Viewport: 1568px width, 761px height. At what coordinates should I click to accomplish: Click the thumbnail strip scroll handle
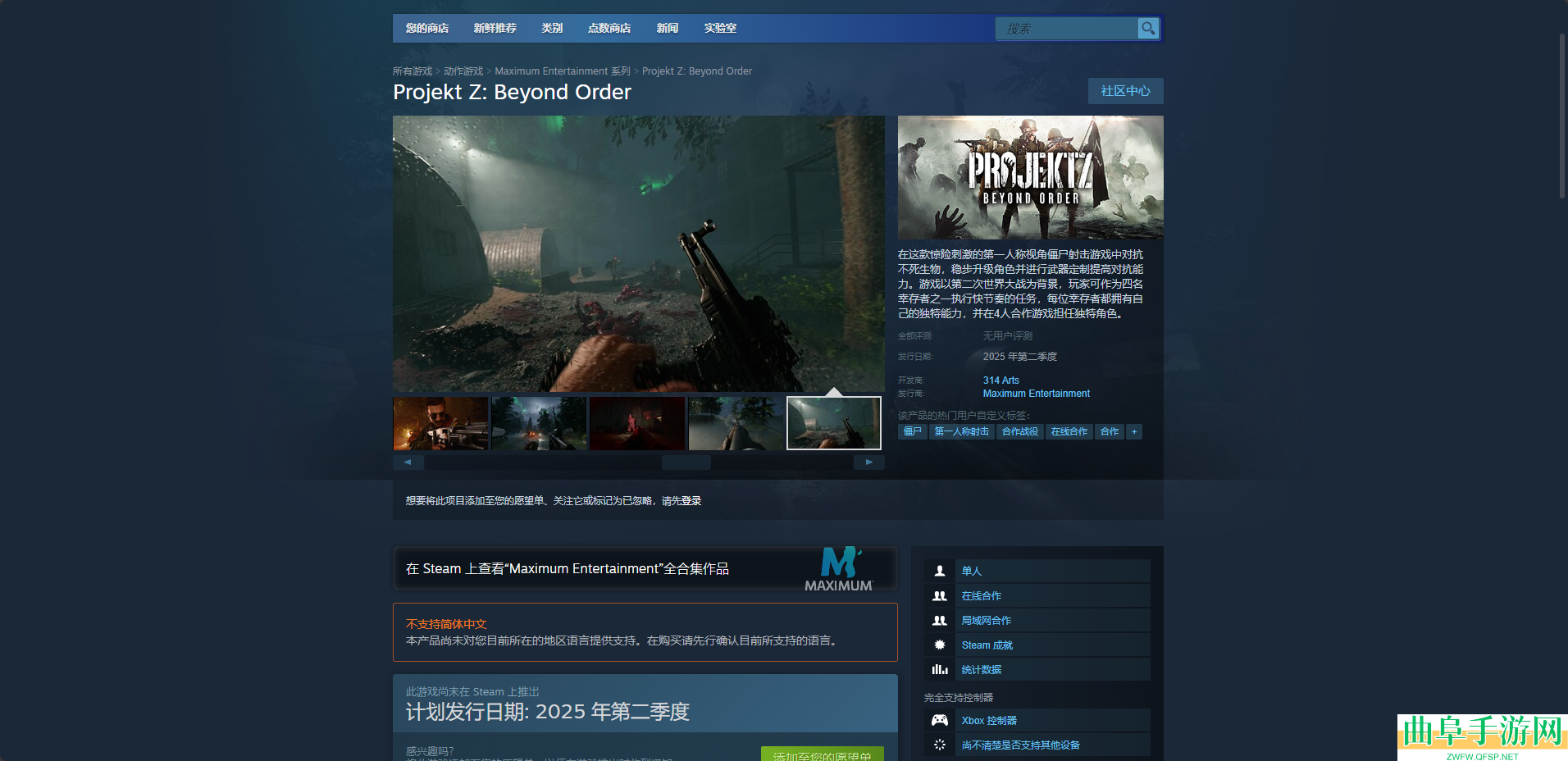pos(686,463)
